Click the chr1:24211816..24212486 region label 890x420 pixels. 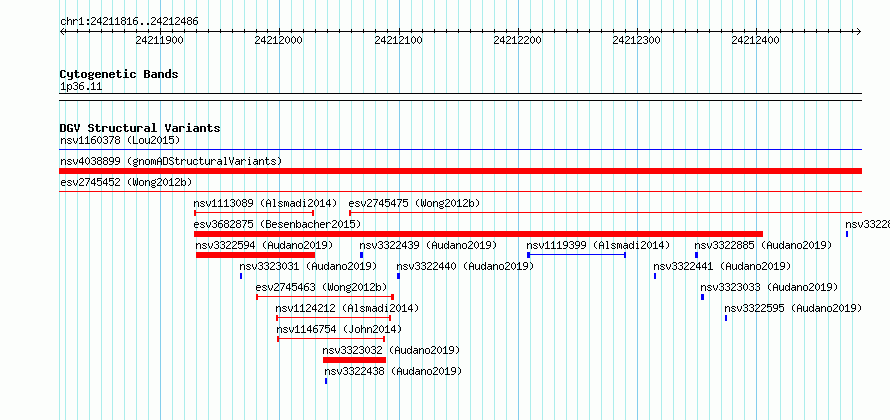click(129, 22)
